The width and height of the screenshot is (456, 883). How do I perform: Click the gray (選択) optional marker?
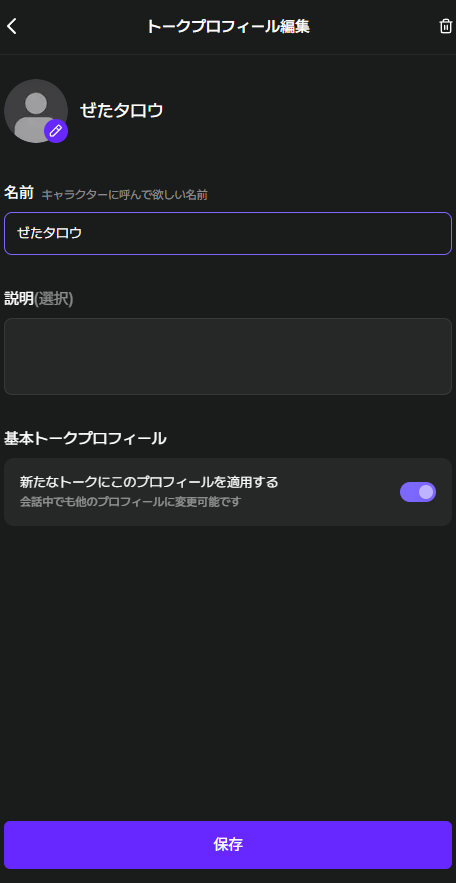point(53,299)
